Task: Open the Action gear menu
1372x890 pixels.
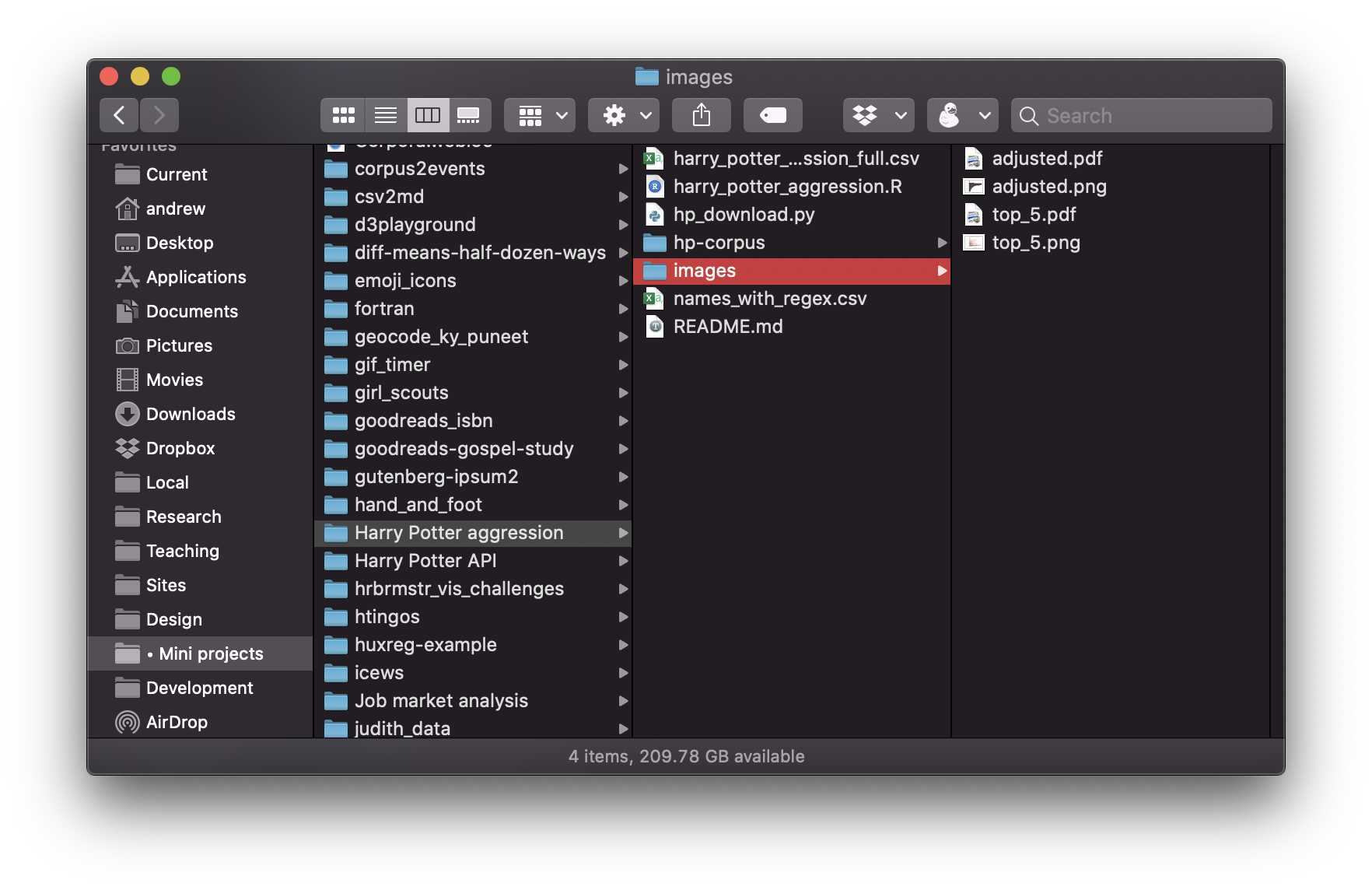Action: pos(624,116)
